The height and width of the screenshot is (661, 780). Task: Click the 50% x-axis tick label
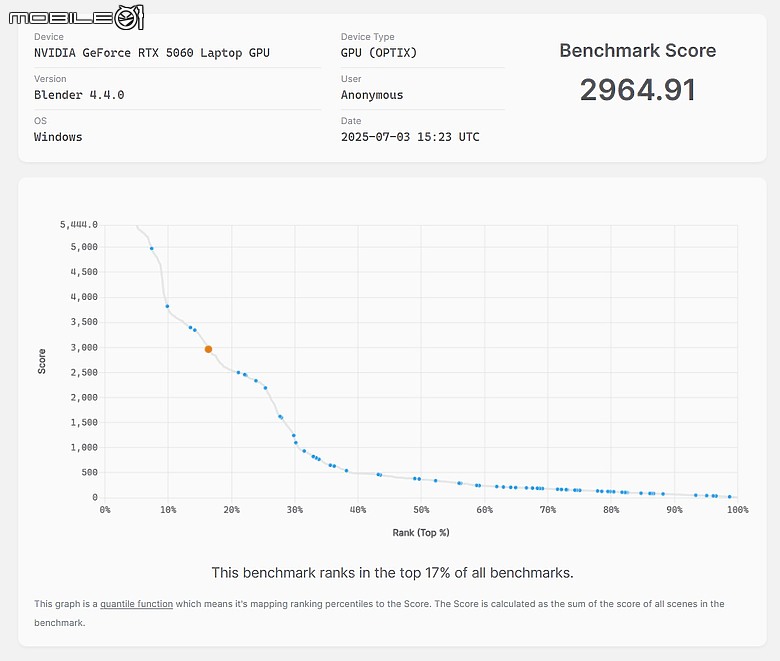[x=421, y=510]
